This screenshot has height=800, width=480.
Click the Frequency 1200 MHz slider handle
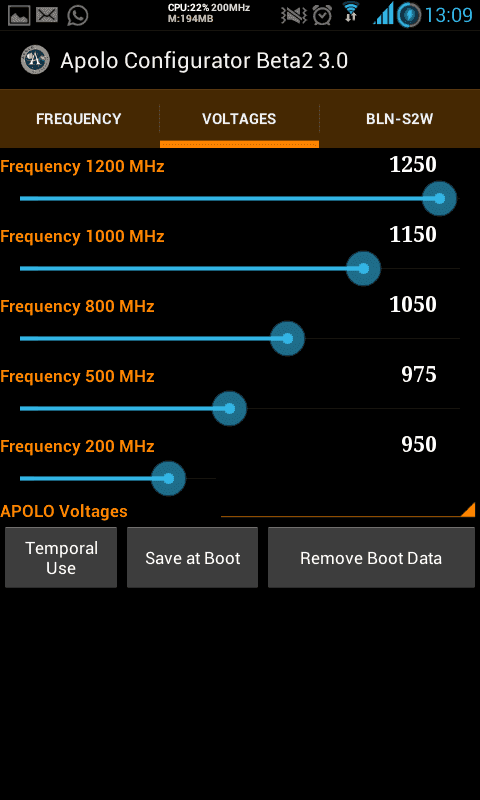point(439,198)
